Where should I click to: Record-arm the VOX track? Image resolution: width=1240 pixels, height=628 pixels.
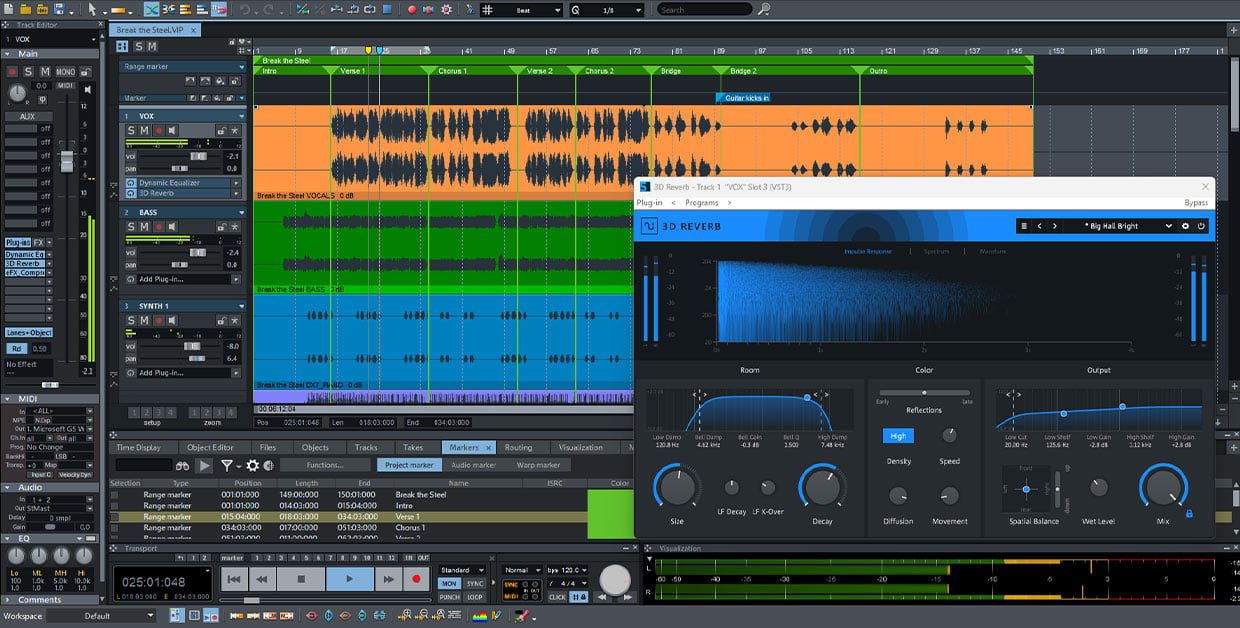tap(158, 129)
